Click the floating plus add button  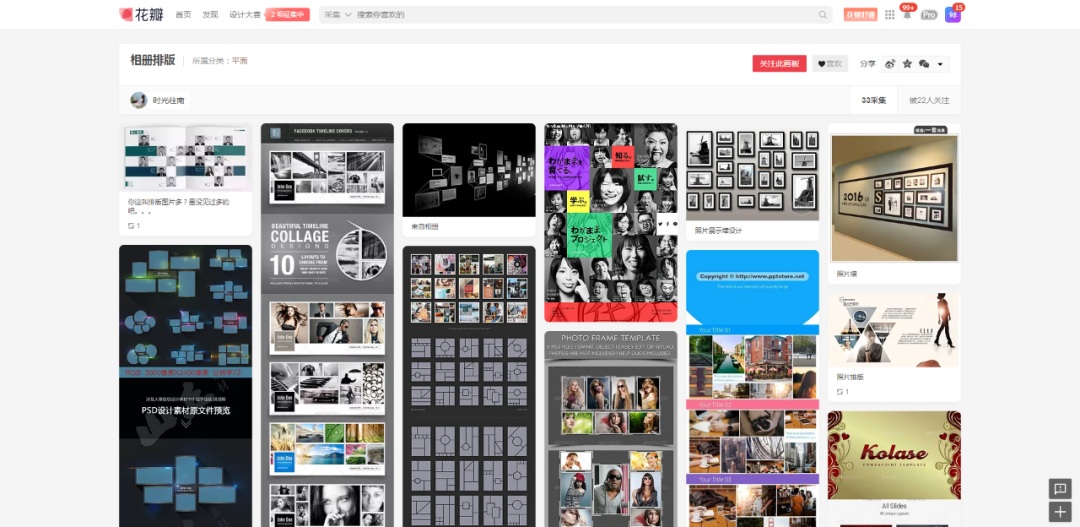[1060, 512]
